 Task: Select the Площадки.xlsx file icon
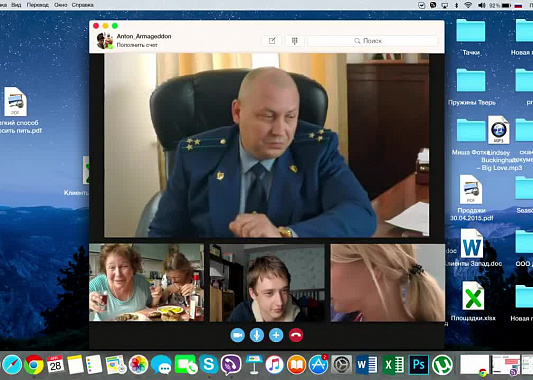click(x=473, y=296)
